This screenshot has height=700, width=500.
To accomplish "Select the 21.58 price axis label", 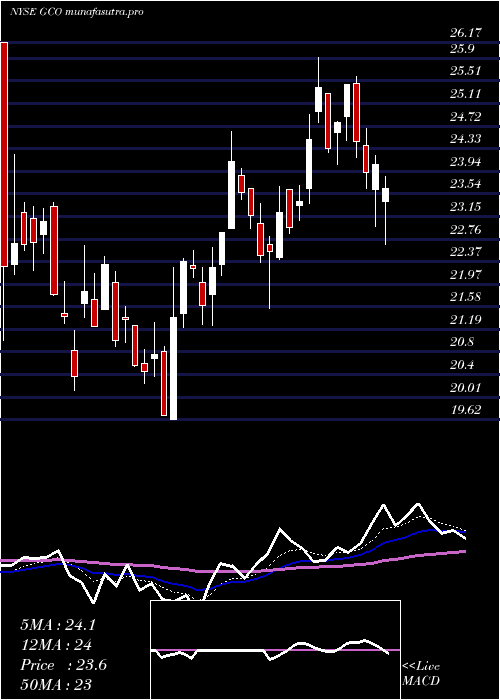I will tap(466, 297).
